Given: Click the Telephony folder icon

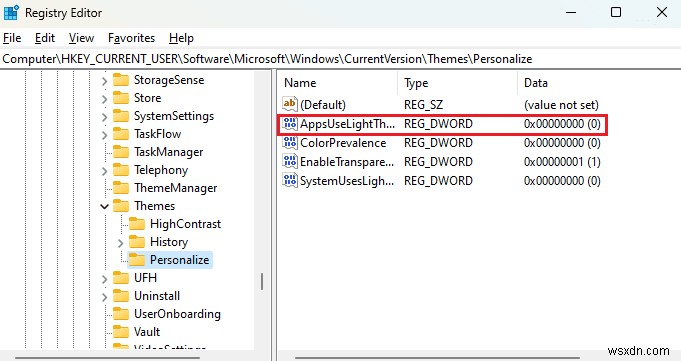Looking at the screenshot, I should tap(121, 170).
